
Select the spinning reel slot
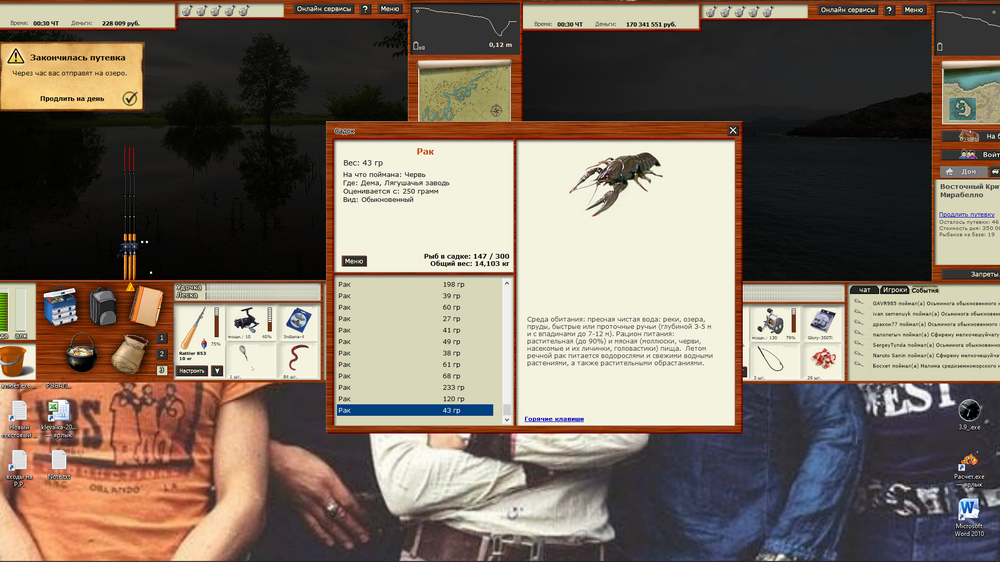[249, 323]
